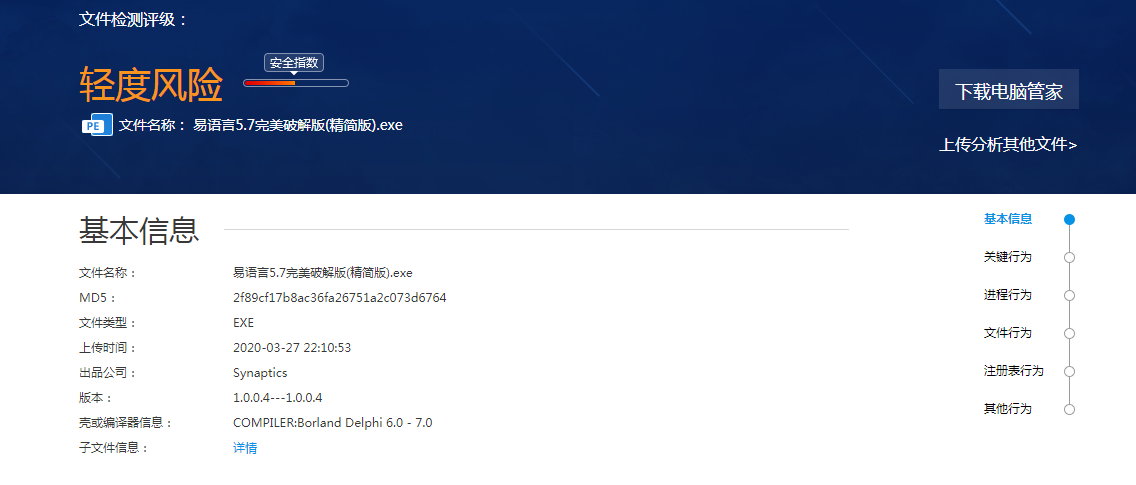Click the 文件检测评级 label
The height and width of the screenshot is (485, 1136).
tap(133, 20)
